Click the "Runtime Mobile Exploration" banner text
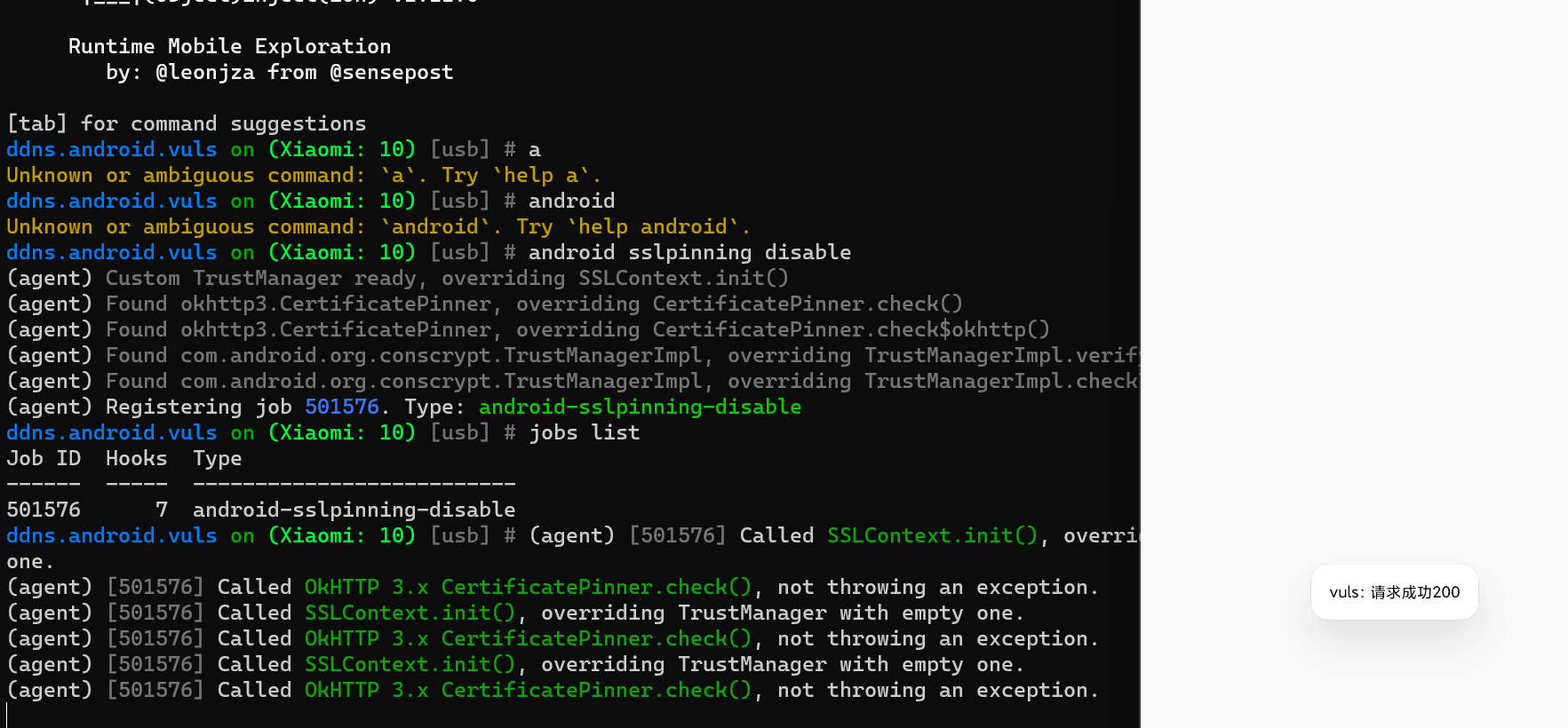1568x728 pixels. point(229,46)
